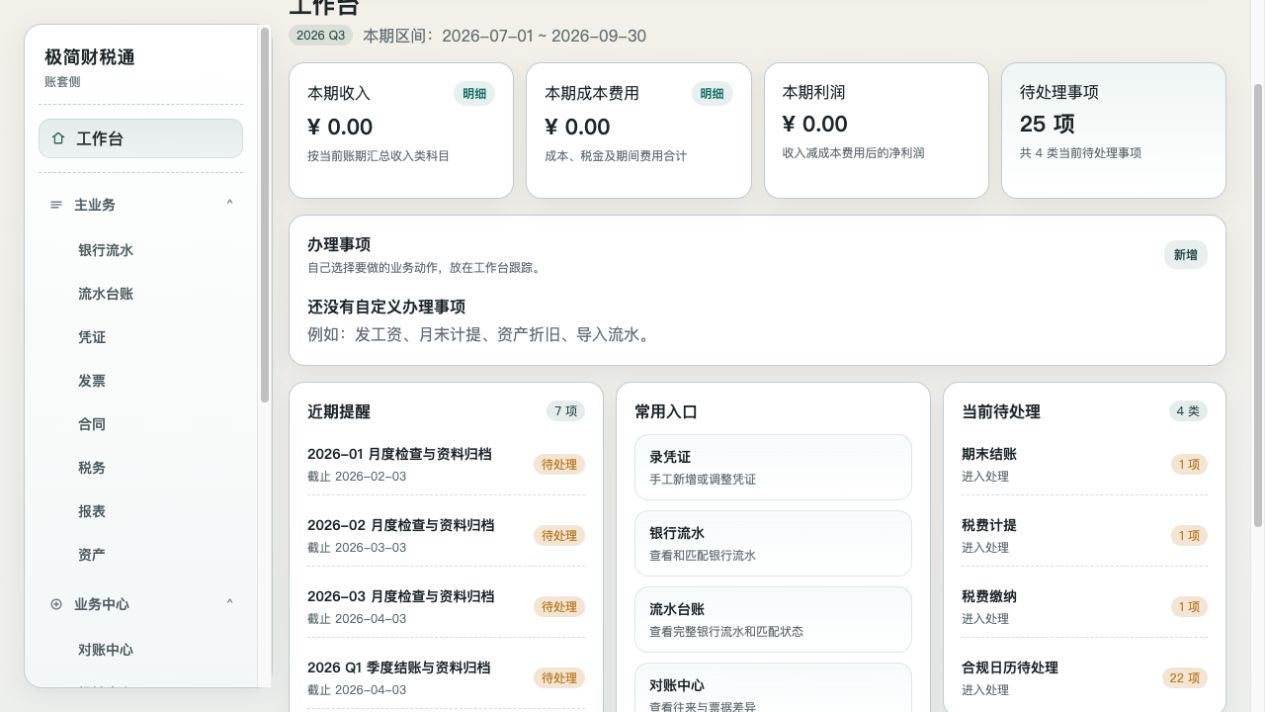The height and width of the screenshot is (712, 1265).
Task: Click the 本期区间 date range text
Action: 504,36
